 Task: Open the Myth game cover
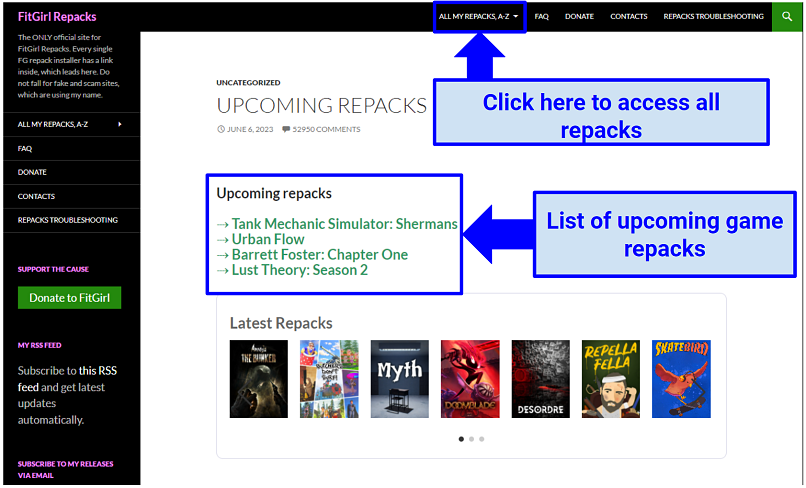coord(399,379)
